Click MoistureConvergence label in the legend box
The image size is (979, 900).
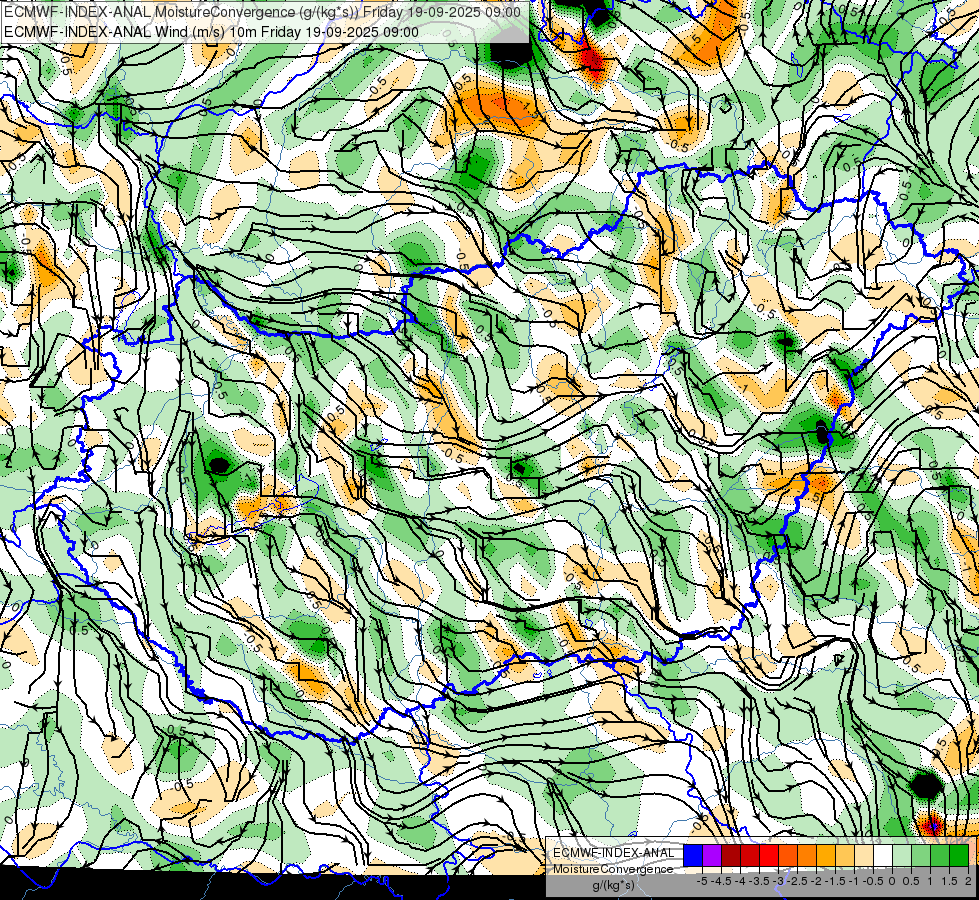pyautogui.click(x=613, y=869)
